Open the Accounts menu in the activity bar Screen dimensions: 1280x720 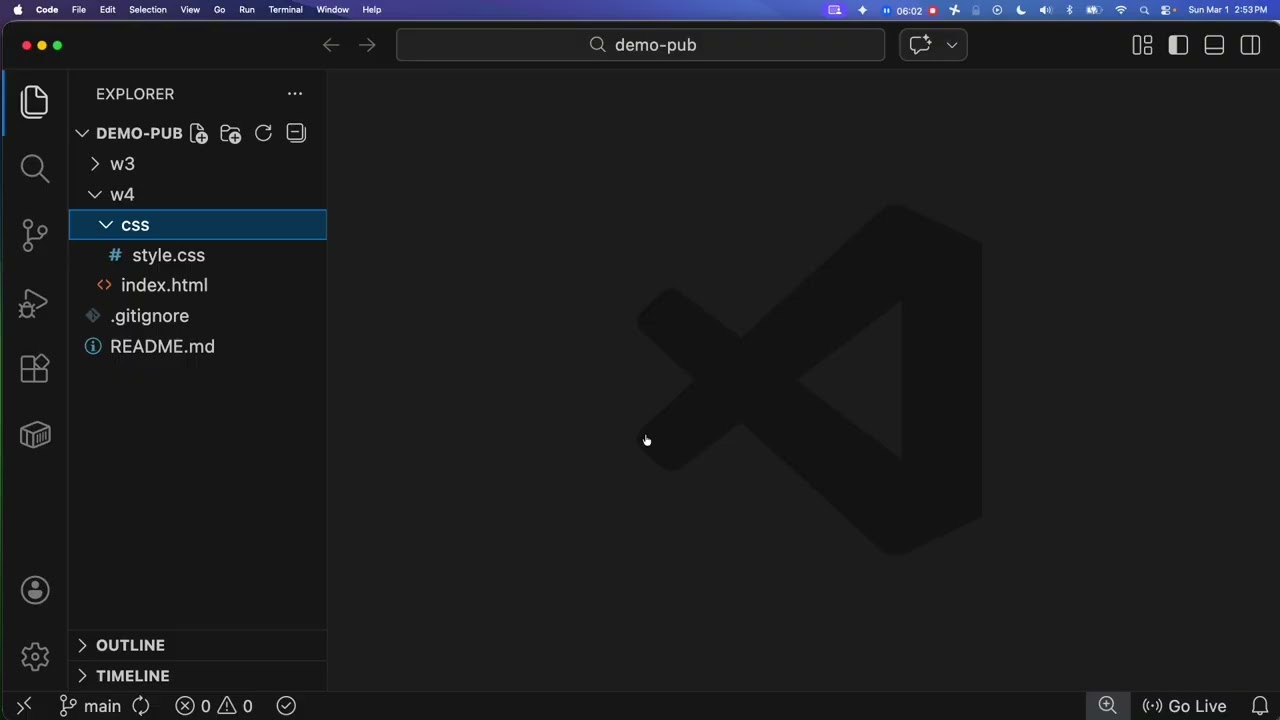pyautogui.click(x=35, y=590)
